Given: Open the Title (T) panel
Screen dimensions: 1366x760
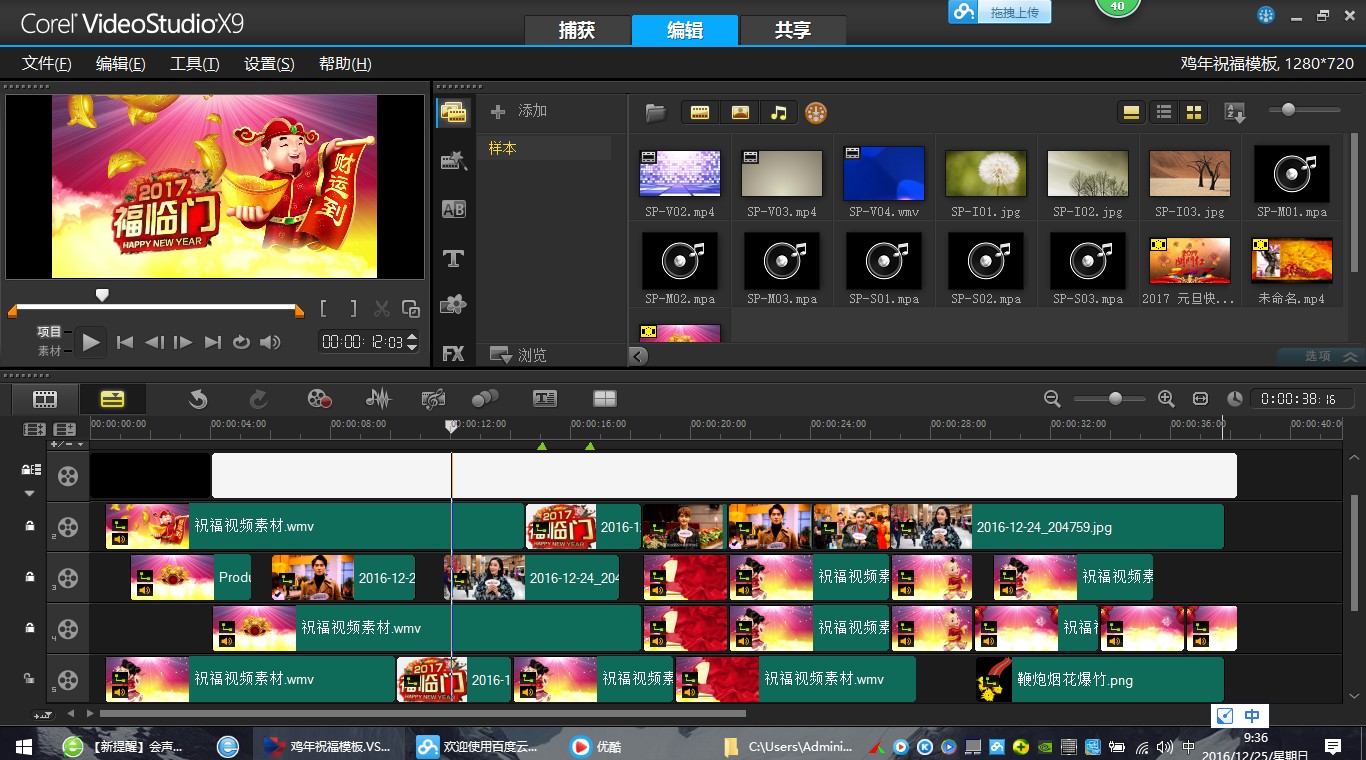Looking at the screenshot, I should [x=454, y=258].
